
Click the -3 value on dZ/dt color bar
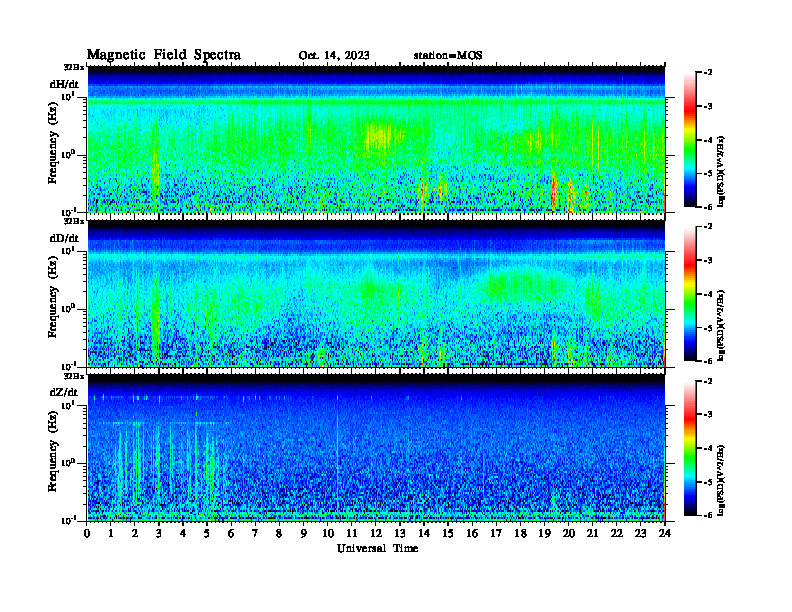coord(708,414)
